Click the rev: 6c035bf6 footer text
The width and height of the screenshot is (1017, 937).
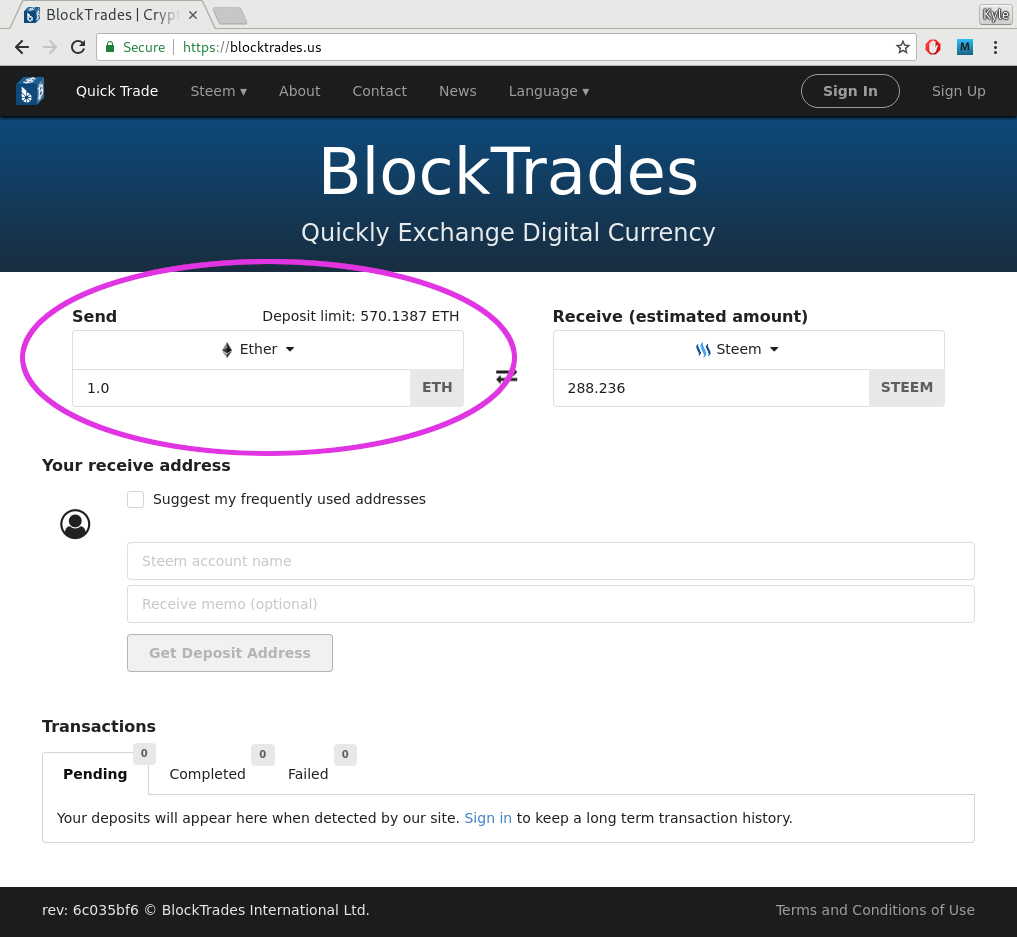pyautogui.click(x=90, y=910)
